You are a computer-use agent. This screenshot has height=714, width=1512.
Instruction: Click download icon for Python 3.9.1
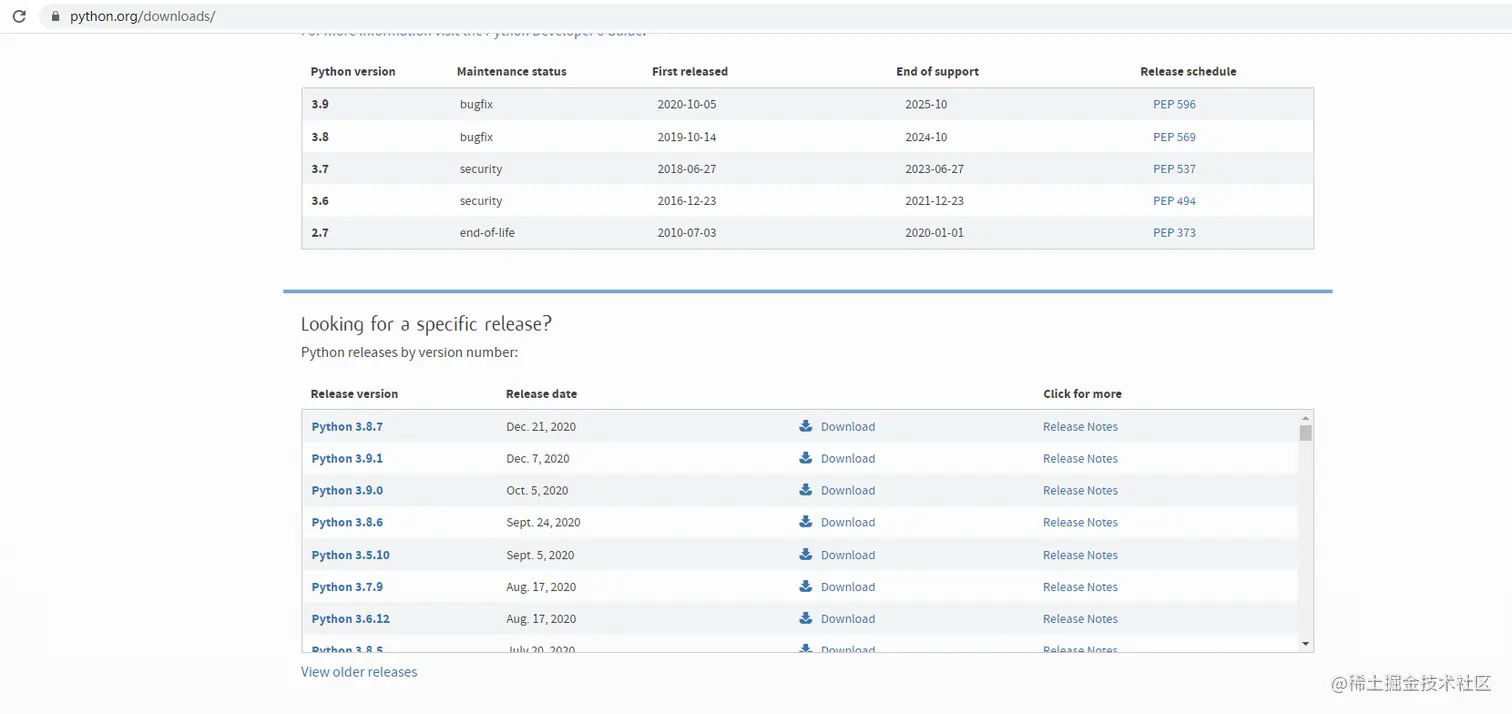[806, 458]
